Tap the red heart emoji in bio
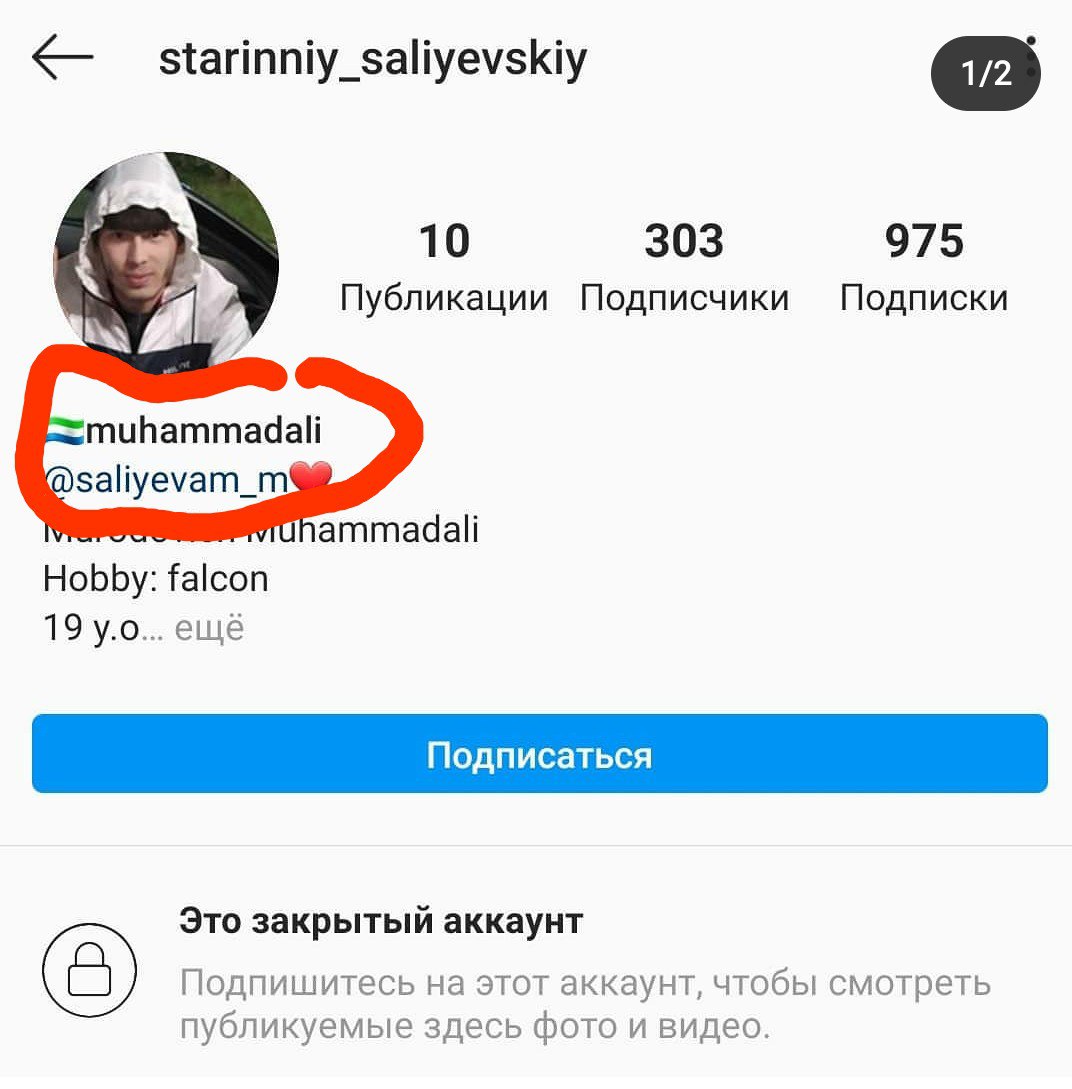The image size is (1072, 1089). (310, 477)
